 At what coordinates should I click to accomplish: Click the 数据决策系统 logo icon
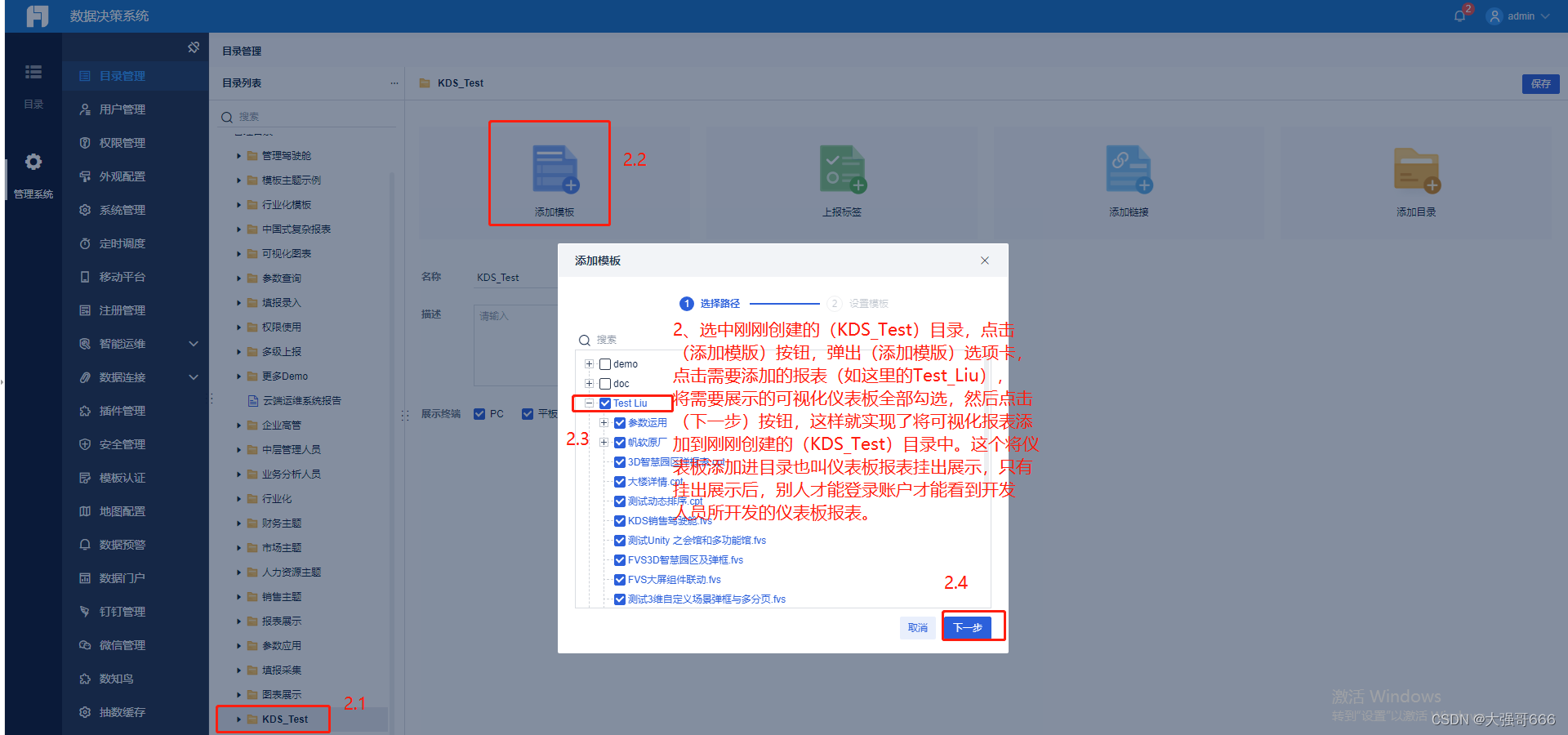pyautogui.click(x=38, y=16)
